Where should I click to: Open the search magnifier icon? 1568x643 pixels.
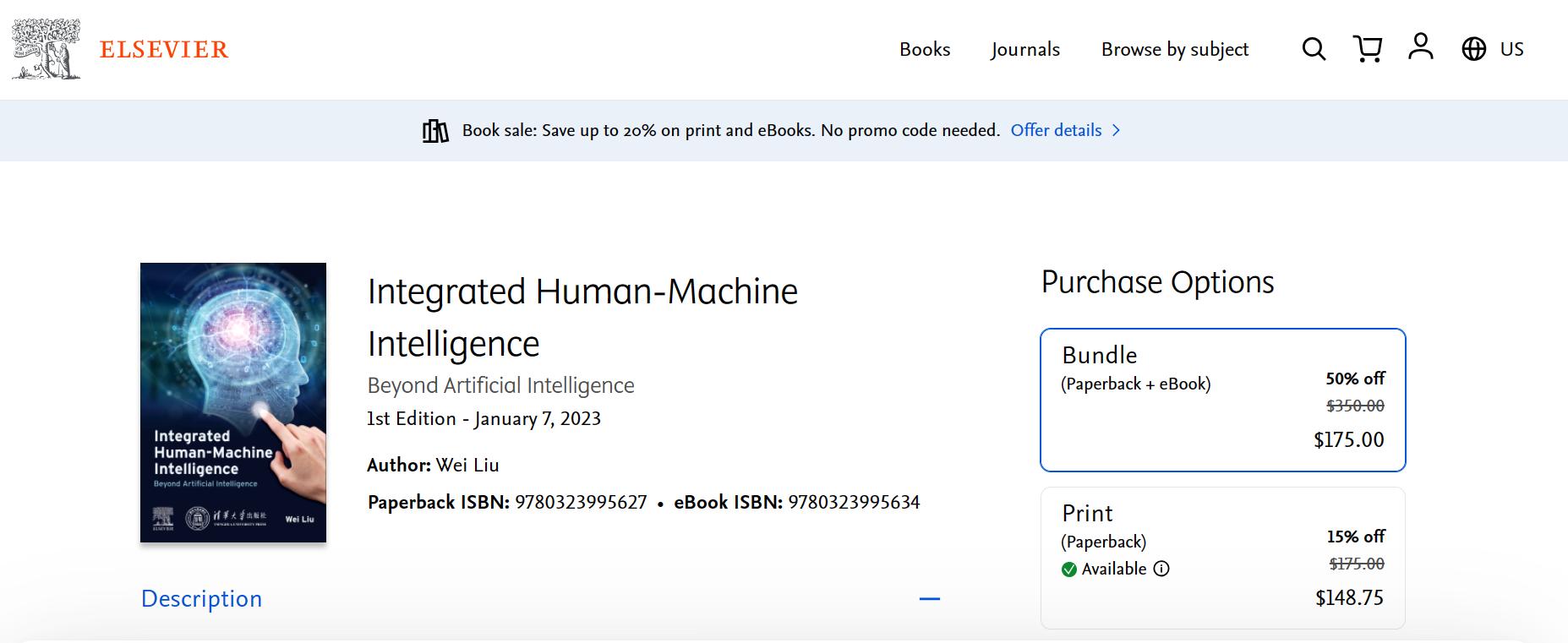tap(1314, 49)
